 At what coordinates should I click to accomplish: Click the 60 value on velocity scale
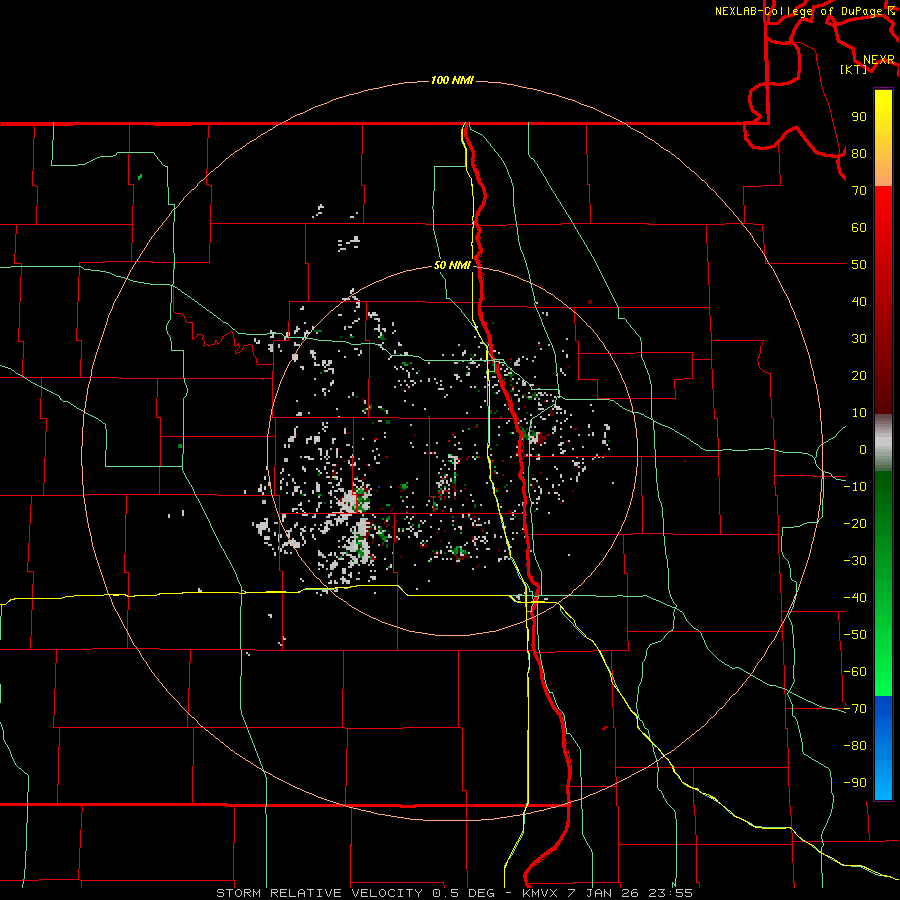(859, 227)
